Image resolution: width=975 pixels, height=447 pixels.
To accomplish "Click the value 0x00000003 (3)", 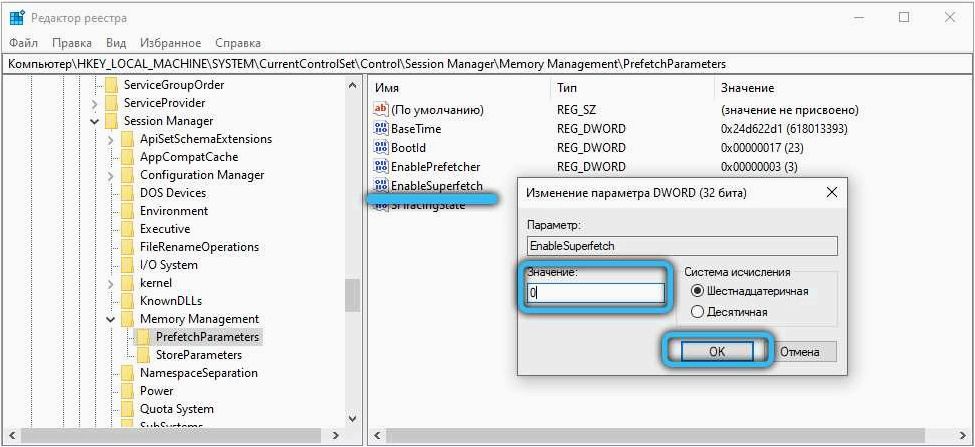I will [x=759, y=167].
